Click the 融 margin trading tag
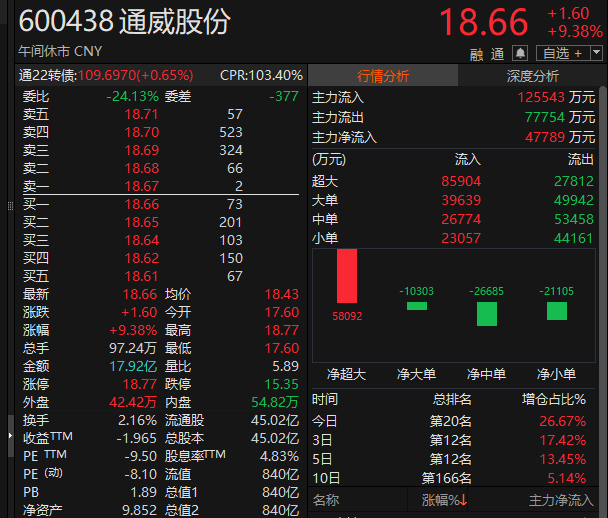Viewport: 608px width, 518px height. pyautogui.click(x=477, y=54)
